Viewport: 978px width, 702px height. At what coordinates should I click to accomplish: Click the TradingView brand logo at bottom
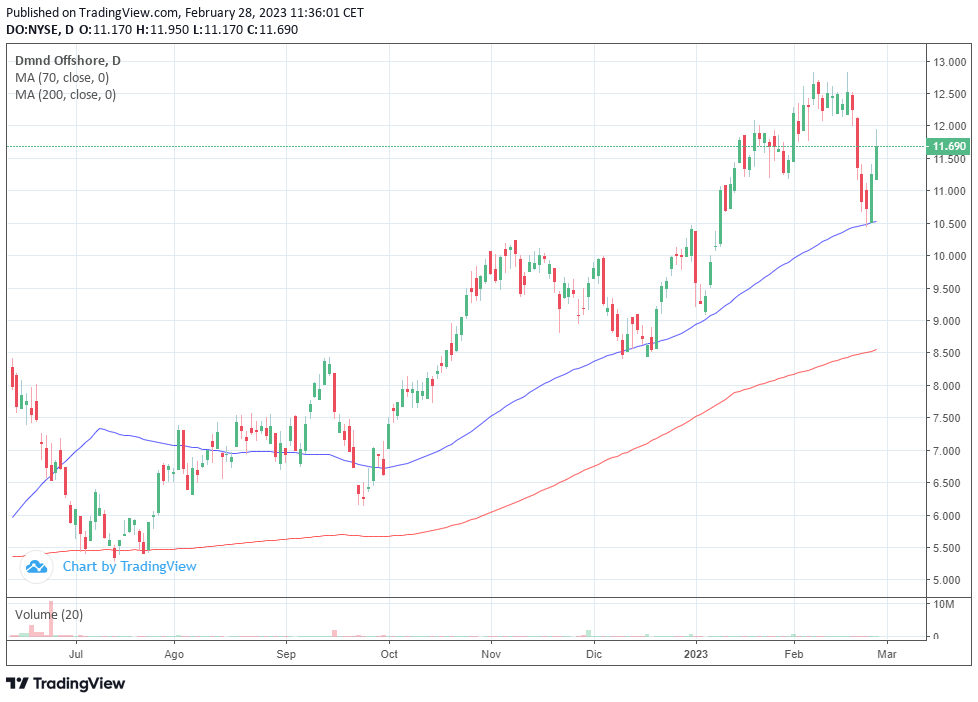66,683
